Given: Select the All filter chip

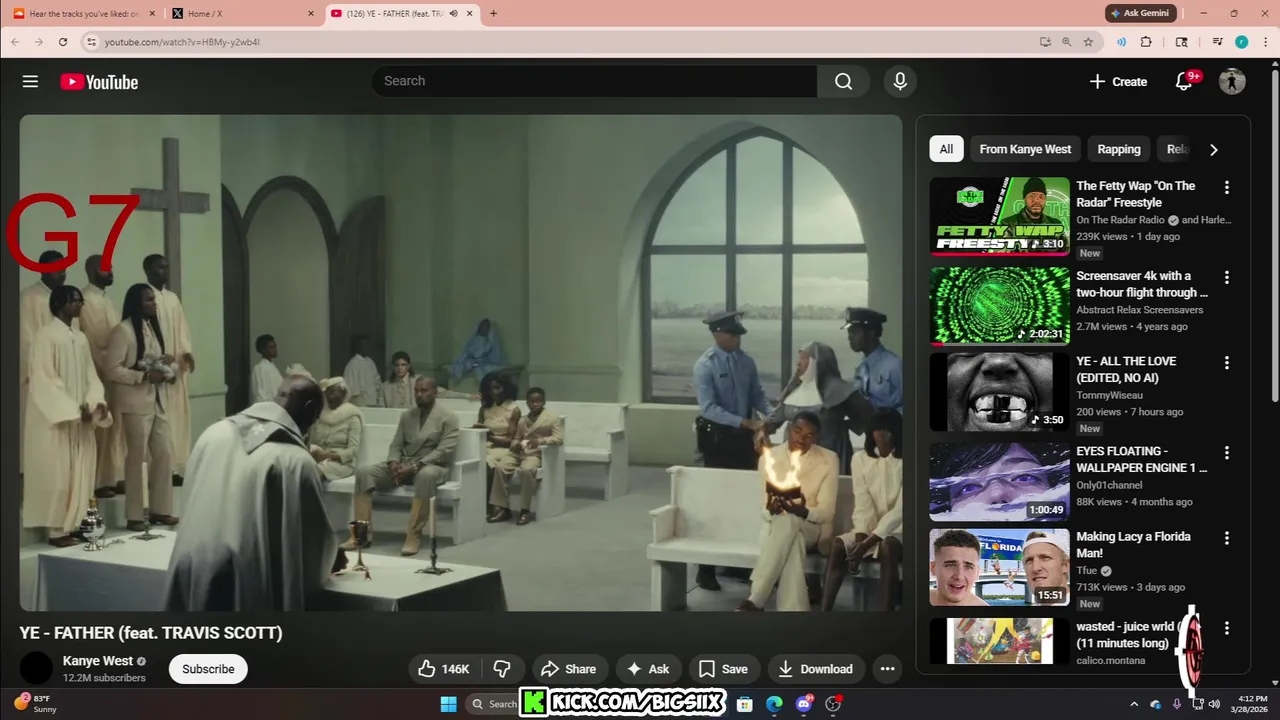Looking at the screenshot, I should click(x=946, y=149).
